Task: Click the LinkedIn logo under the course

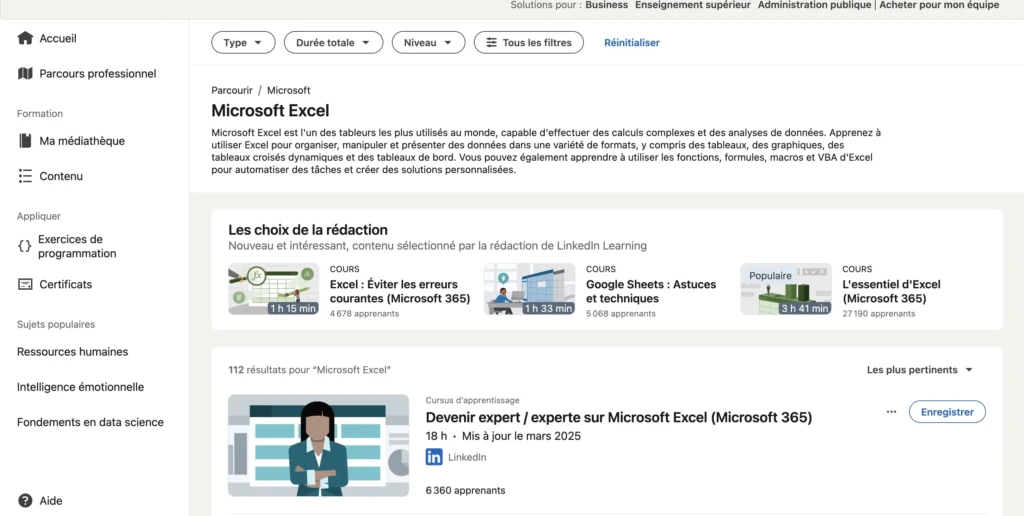Action: [434, 457]
